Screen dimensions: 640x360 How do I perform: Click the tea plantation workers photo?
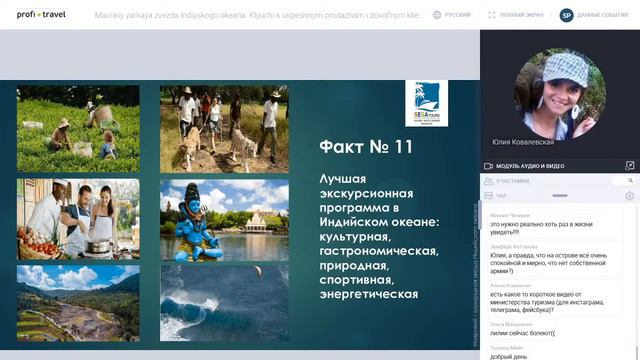(x=78, y=128)
